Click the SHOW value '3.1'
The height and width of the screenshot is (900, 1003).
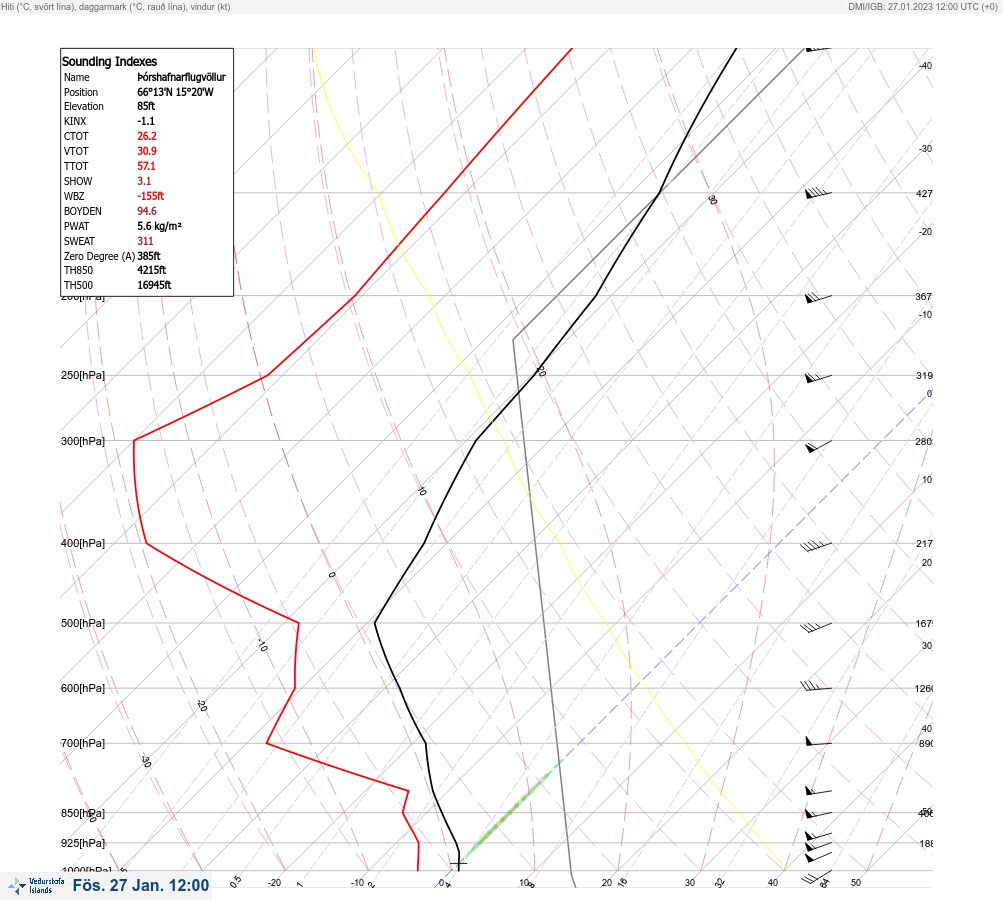pos(144,181)
